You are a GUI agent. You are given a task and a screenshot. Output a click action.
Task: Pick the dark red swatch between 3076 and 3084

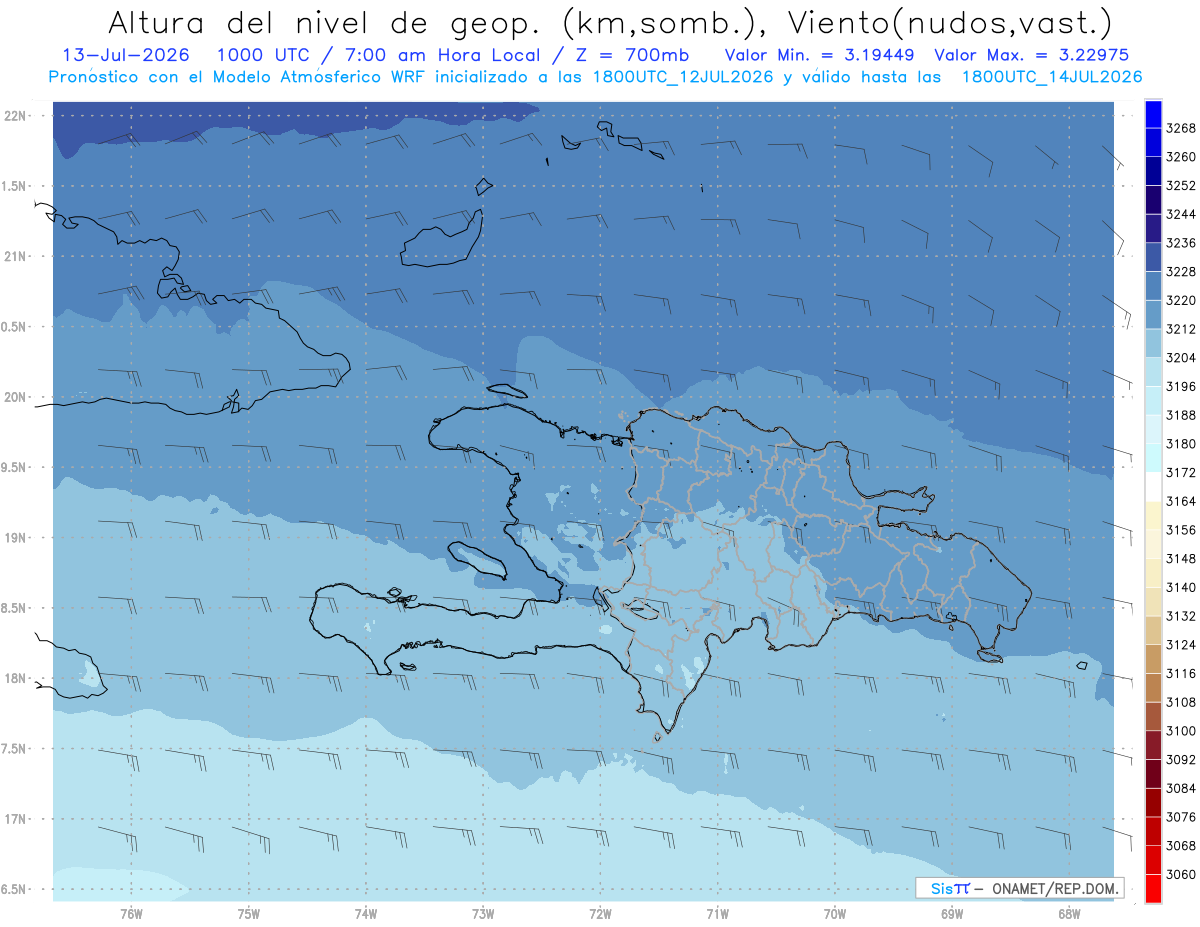[x=1153, y=802]
